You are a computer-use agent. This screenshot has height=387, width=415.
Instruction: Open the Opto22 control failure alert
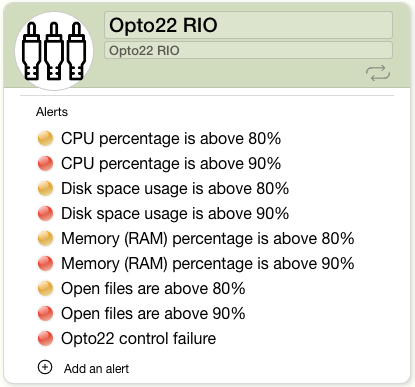[139, 338]
